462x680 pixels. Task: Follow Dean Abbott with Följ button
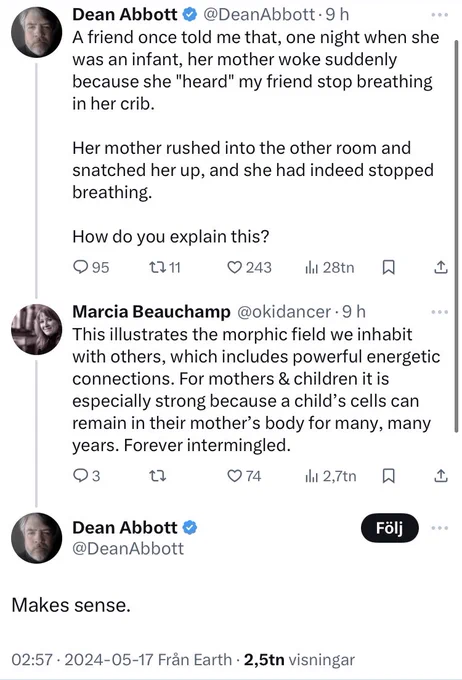pos(389,528)
